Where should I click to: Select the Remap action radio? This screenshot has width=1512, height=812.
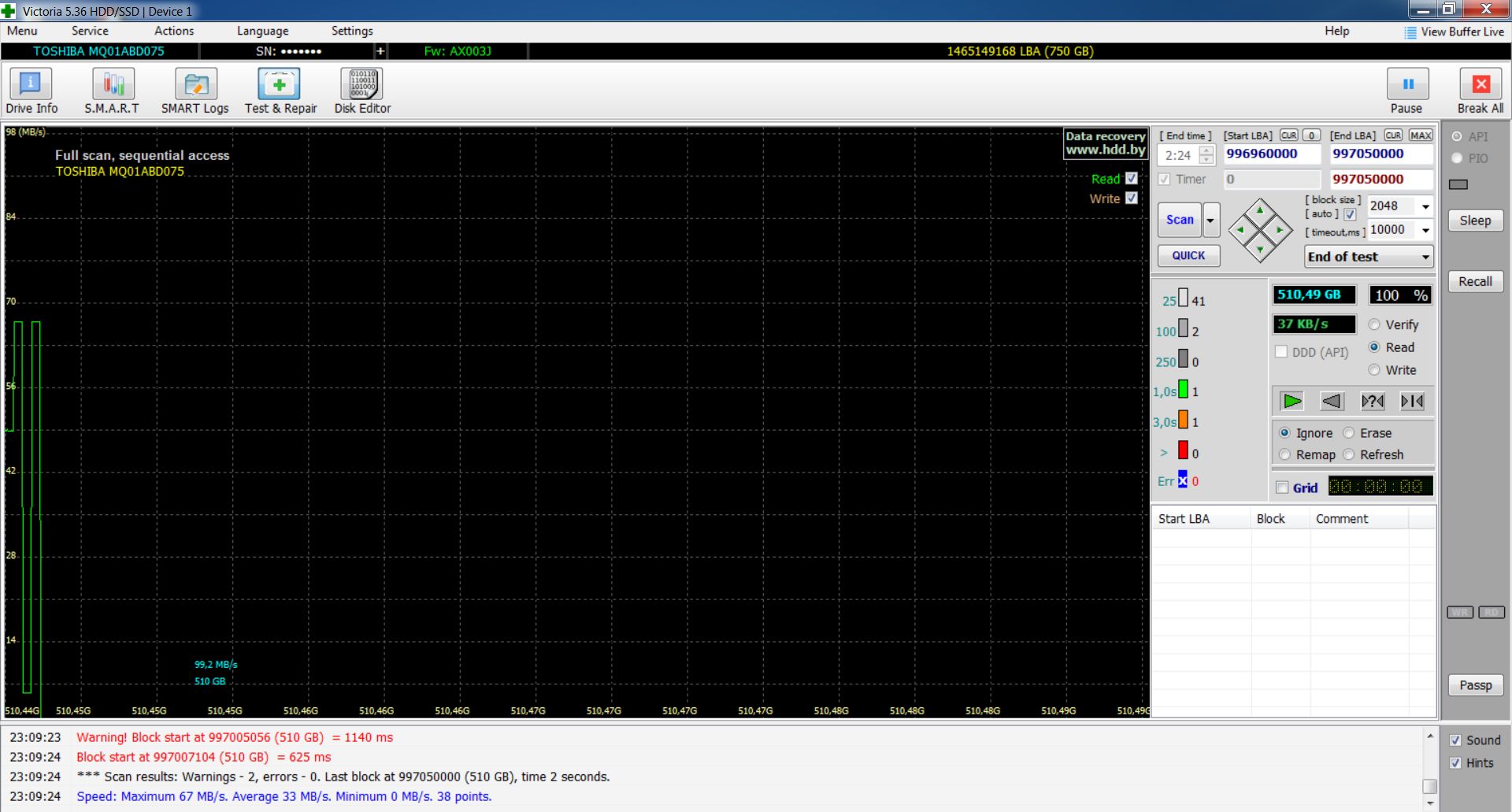(1284, 454)
